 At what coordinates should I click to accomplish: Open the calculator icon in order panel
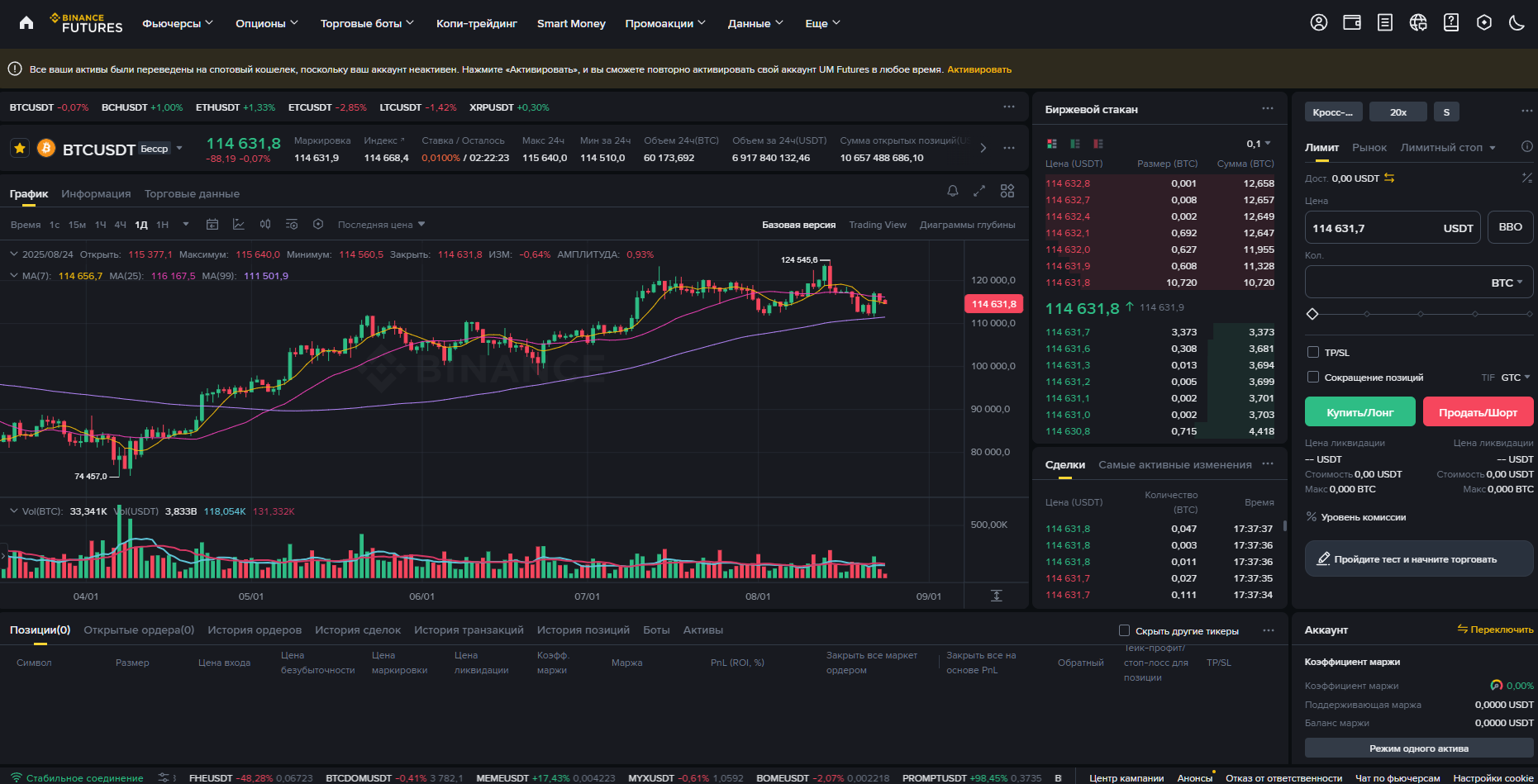(x=1527, y=178)
